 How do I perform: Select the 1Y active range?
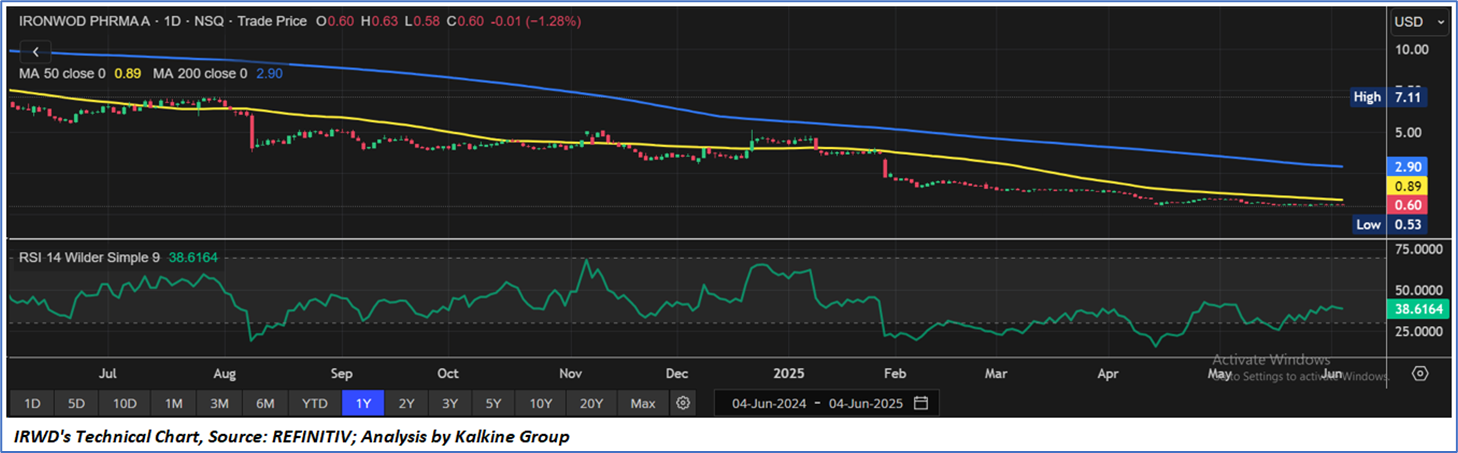(362, 404)
